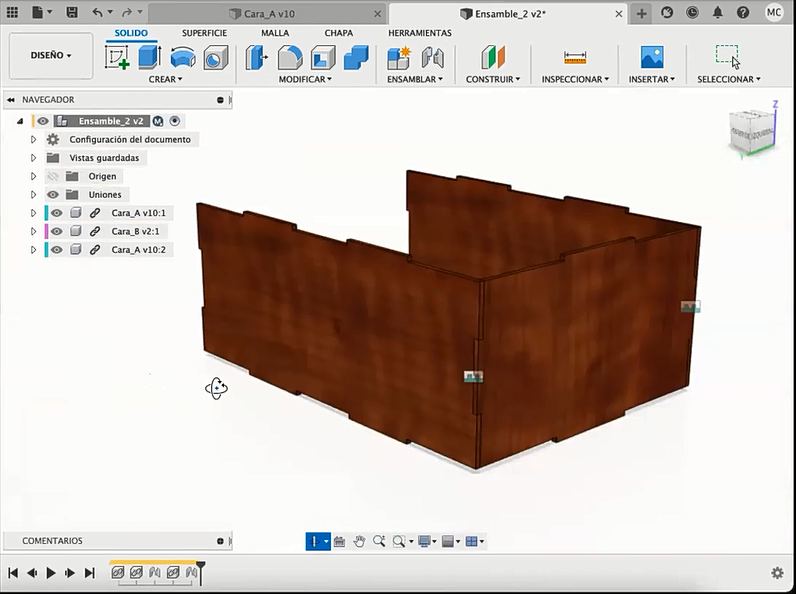The height and width of the screenshot is (594, 796).
Task: Expand the Cara_A v10:1 node
Action: [x=34, y=213]
